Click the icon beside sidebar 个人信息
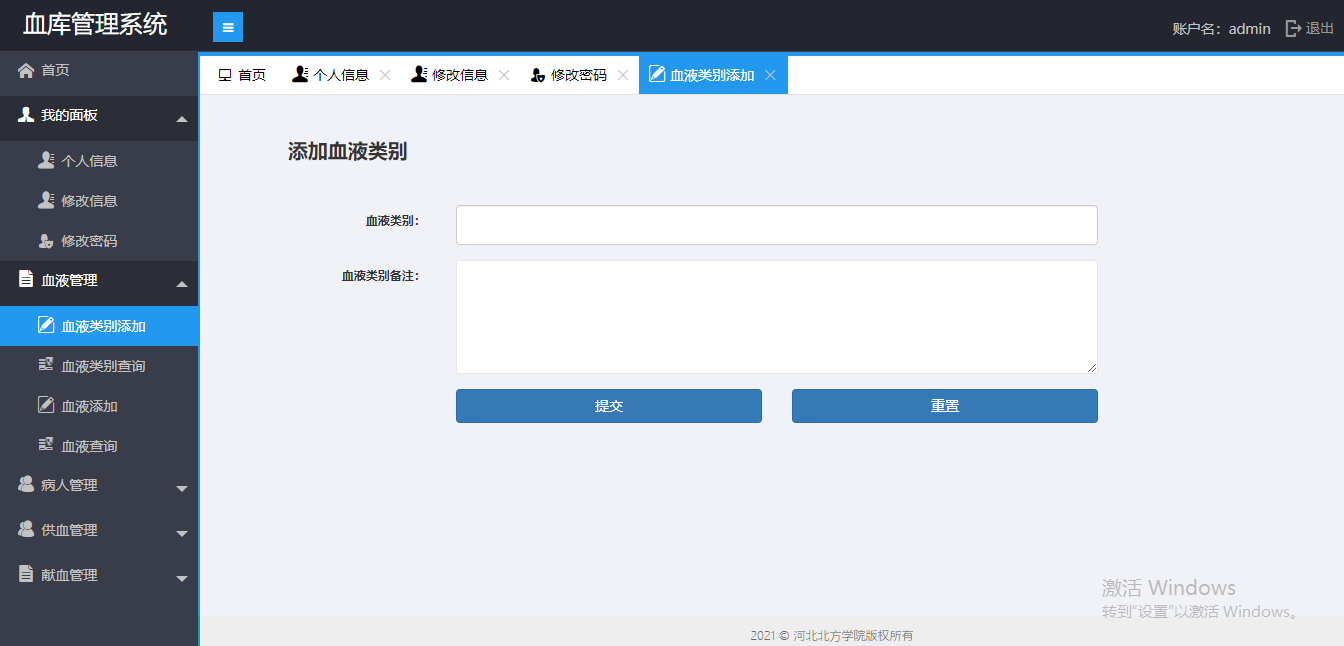The image size is (1344, 646). [46, 160]
